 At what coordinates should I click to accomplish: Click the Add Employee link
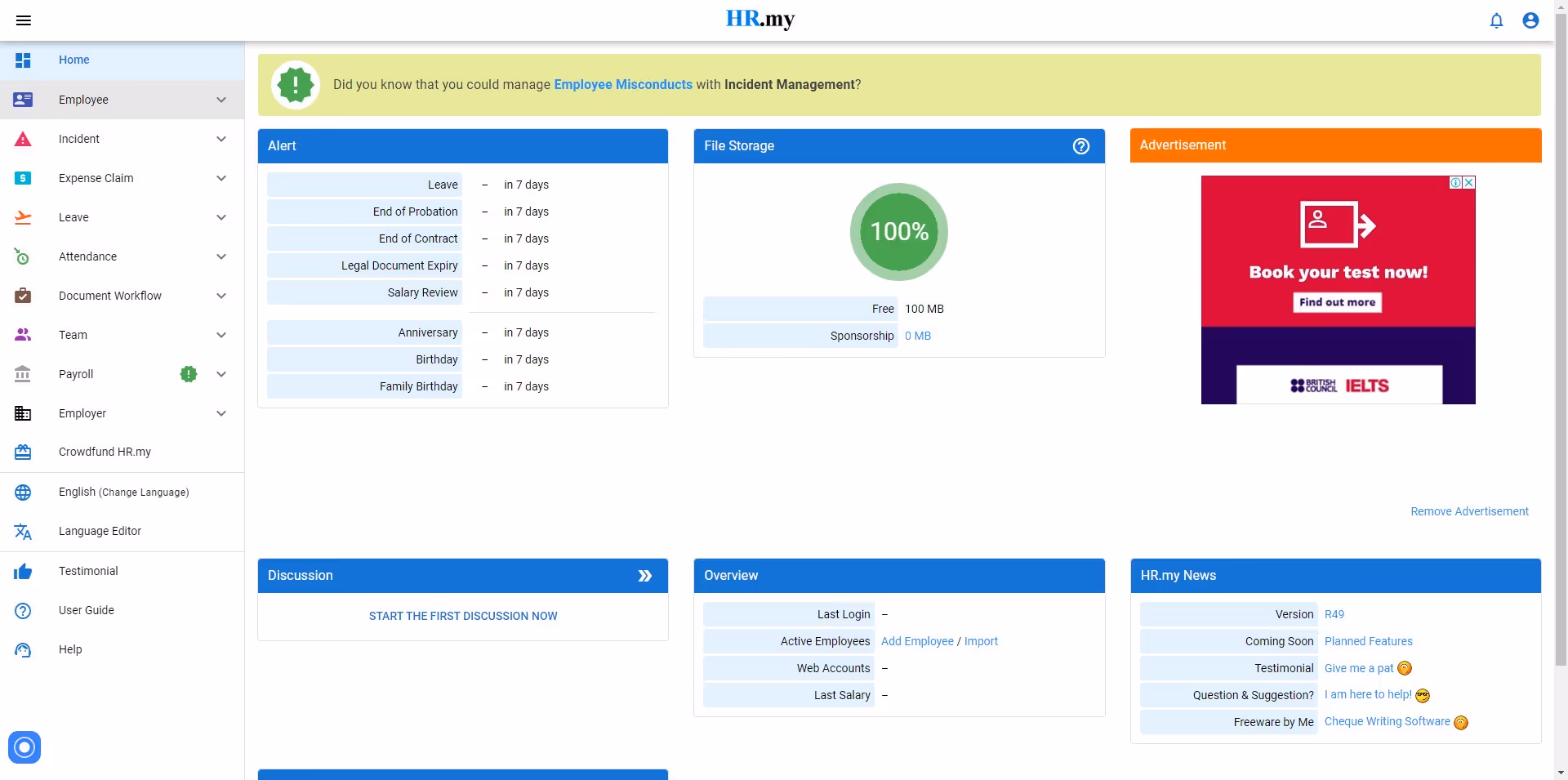coord(917,641)
